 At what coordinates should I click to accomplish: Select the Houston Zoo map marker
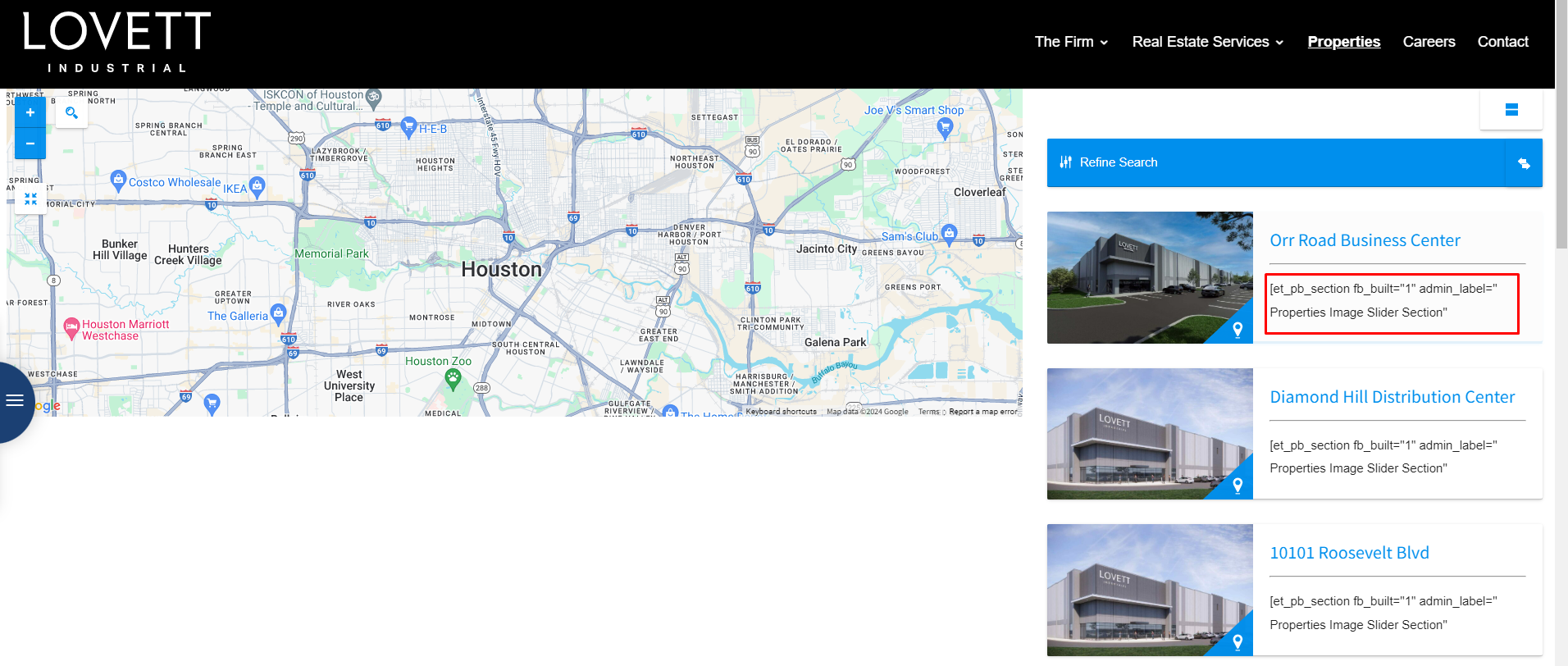click(x=453, y=378)
